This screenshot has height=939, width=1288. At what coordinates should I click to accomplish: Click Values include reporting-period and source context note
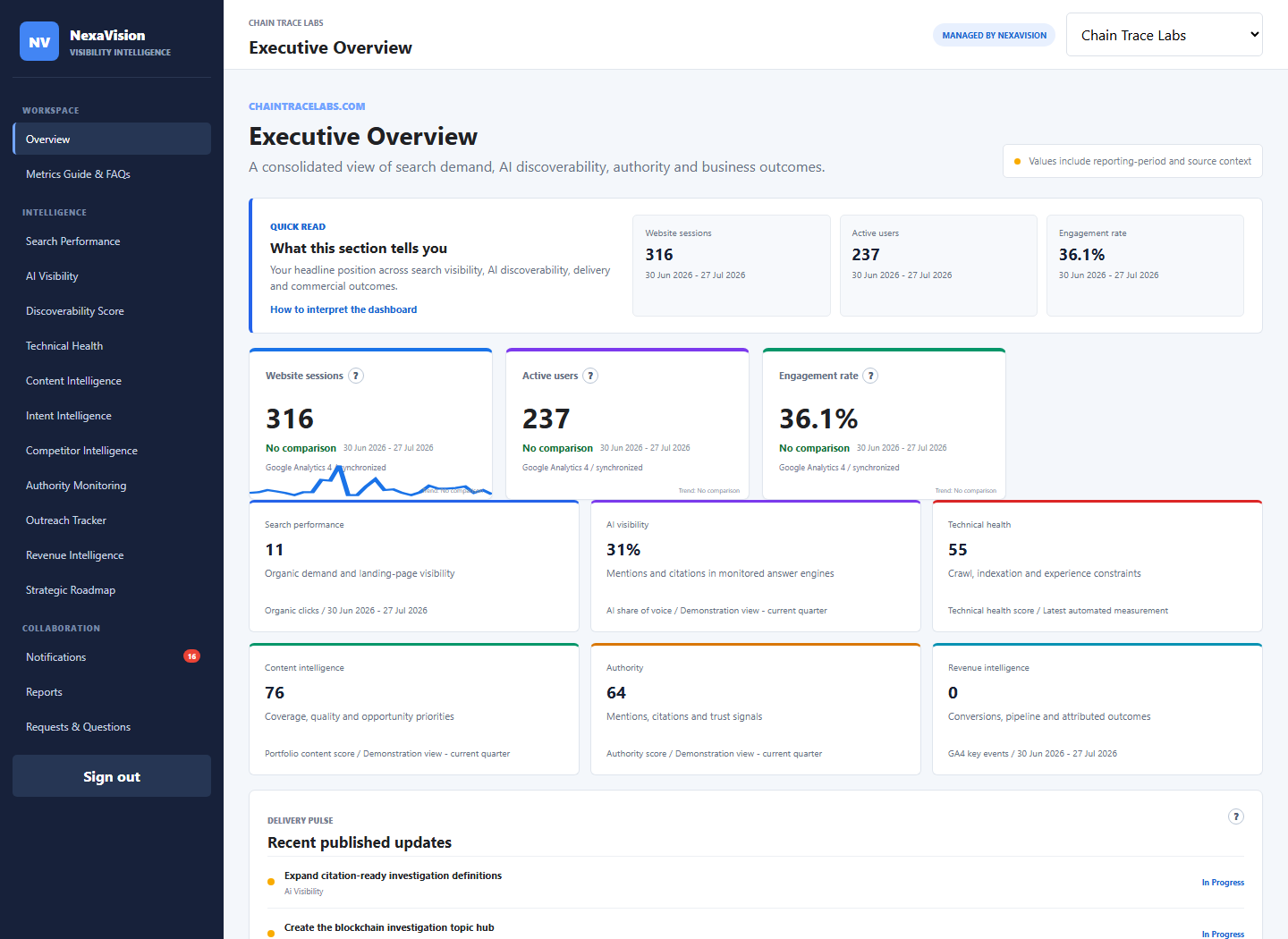(x=1132, y=161)
